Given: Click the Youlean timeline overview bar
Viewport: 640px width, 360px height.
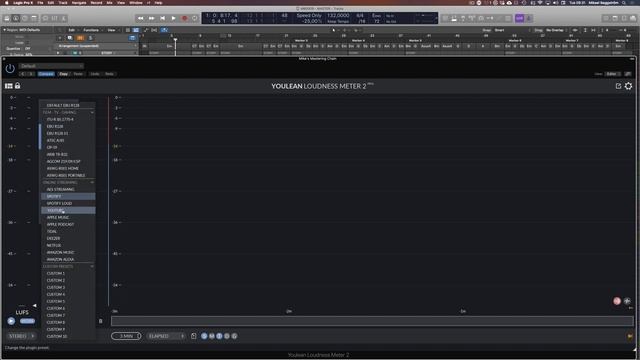Looking at the screenshot, I should pos(372,321).
